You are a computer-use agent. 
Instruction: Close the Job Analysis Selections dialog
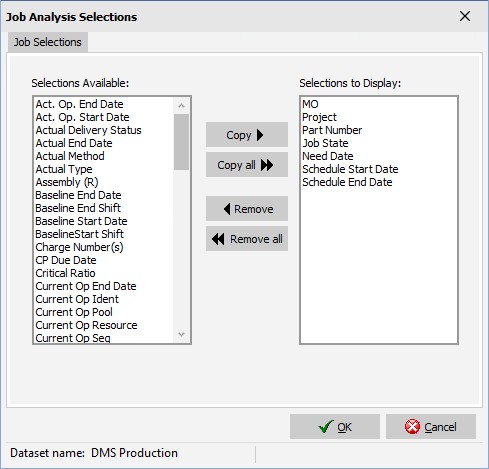[465, 16]
